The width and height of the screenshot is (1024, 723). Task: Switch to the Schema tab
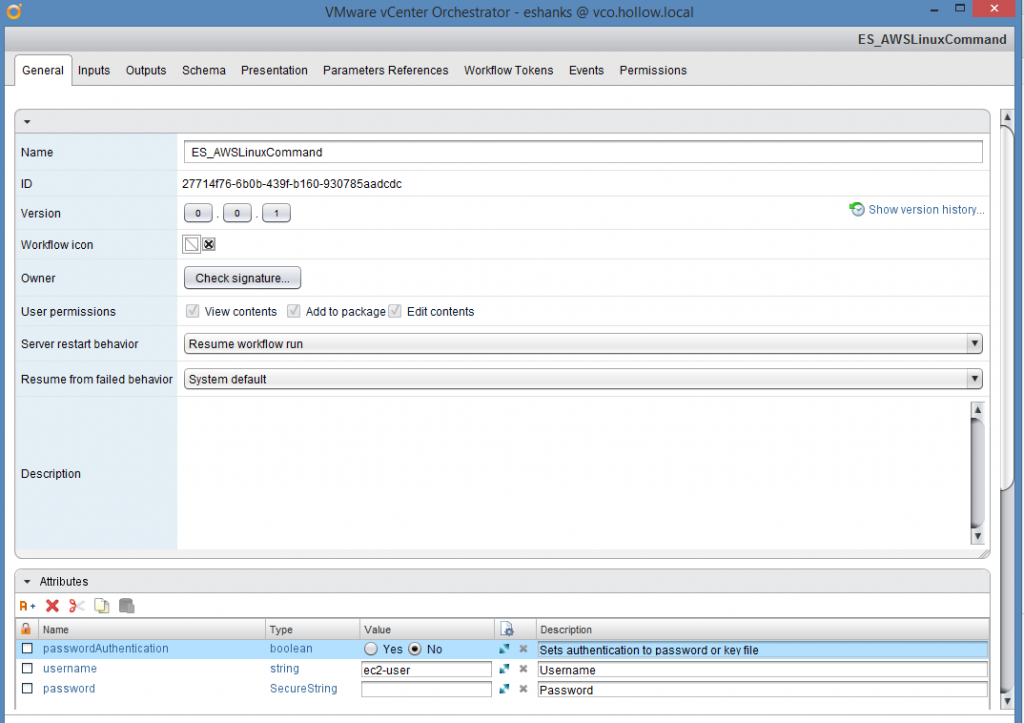[203, 70]
